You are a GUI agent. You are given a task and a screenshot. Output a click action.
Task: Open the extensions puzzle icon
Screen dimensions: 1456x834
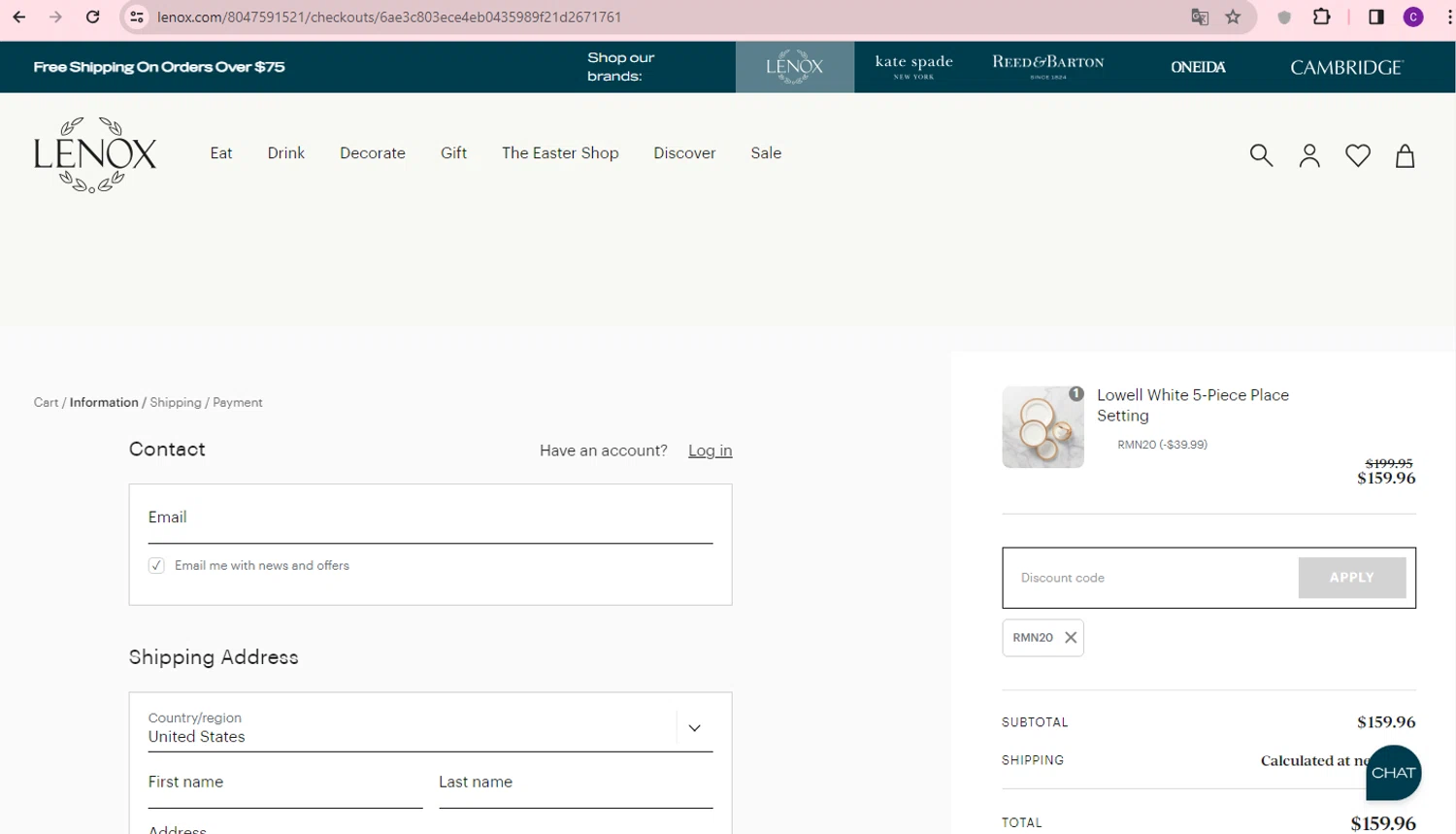click(x=1321, y=17)
